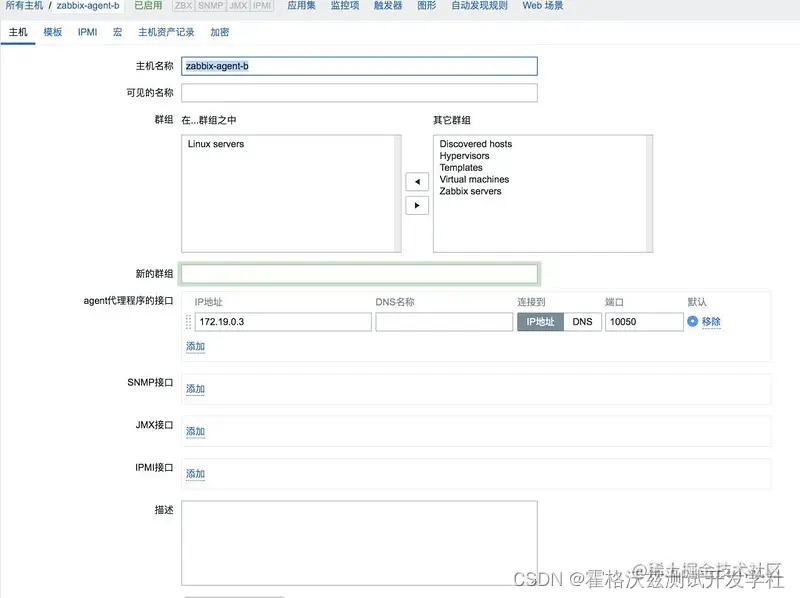This screenshot has height=598, width=800.
Task: Switch to the 模板 tab
Action: coord(51,32)
